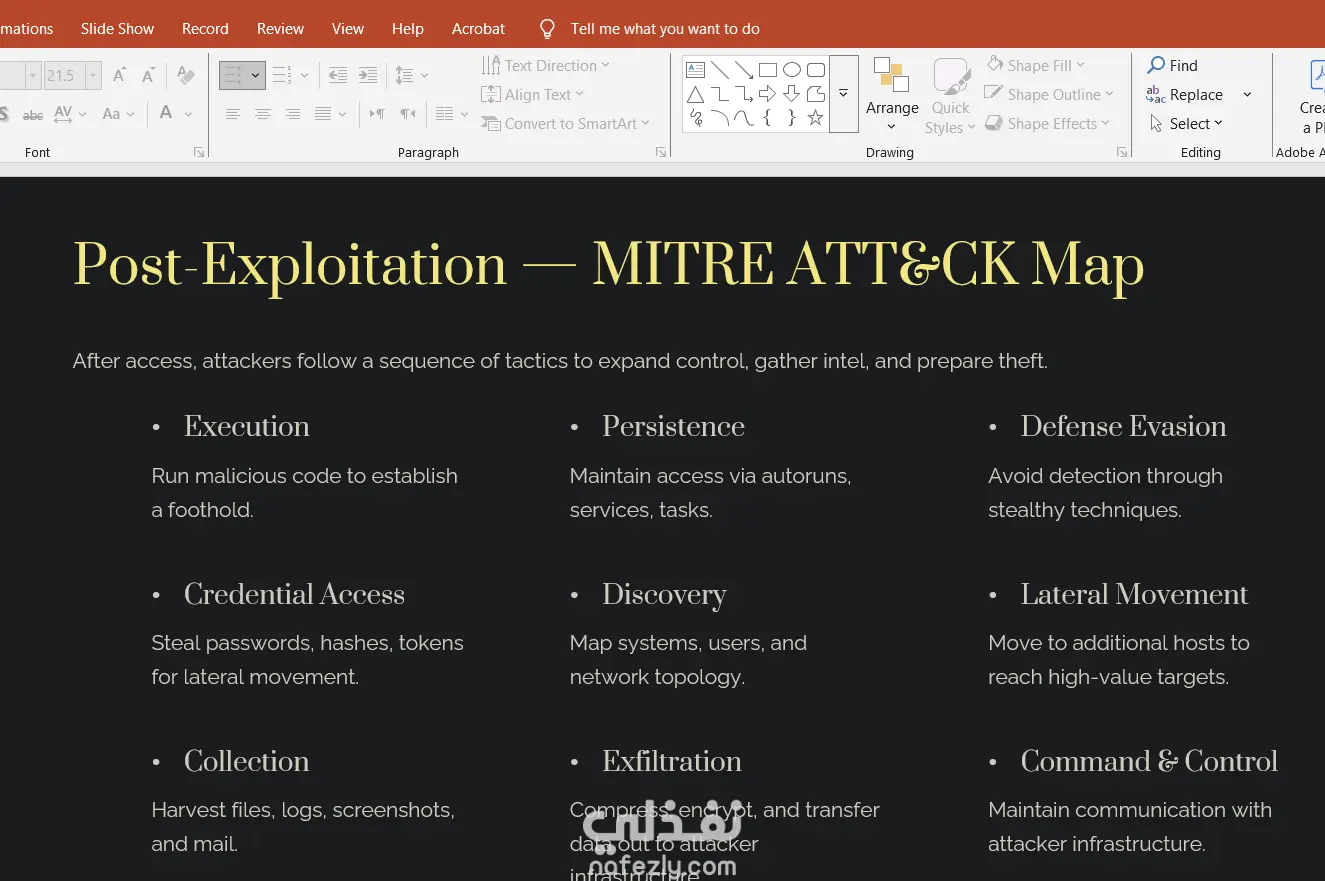Image resolution: width=1325 pixels, height=881 pixels.
Task: Switch to the Review ribbon tab
Action: click(280, 29)
